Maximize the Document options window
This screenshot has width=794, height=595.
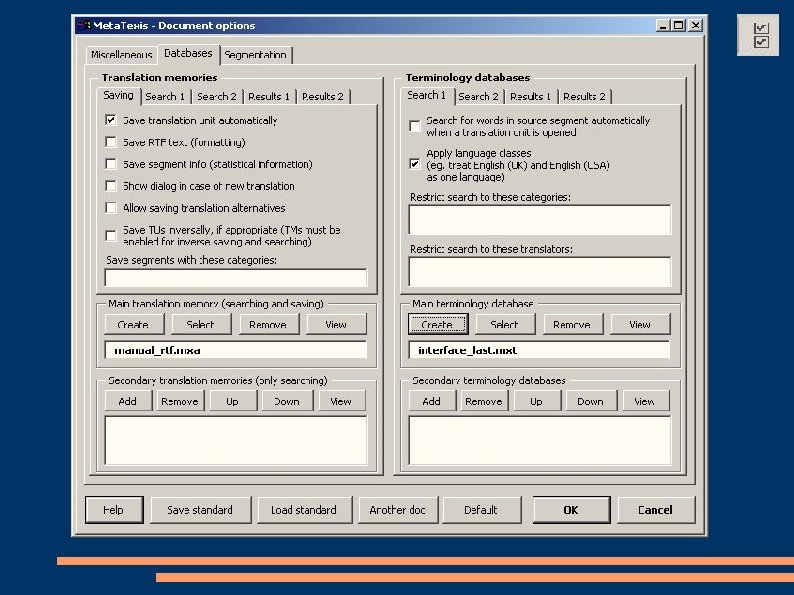[x=679, y=25]
